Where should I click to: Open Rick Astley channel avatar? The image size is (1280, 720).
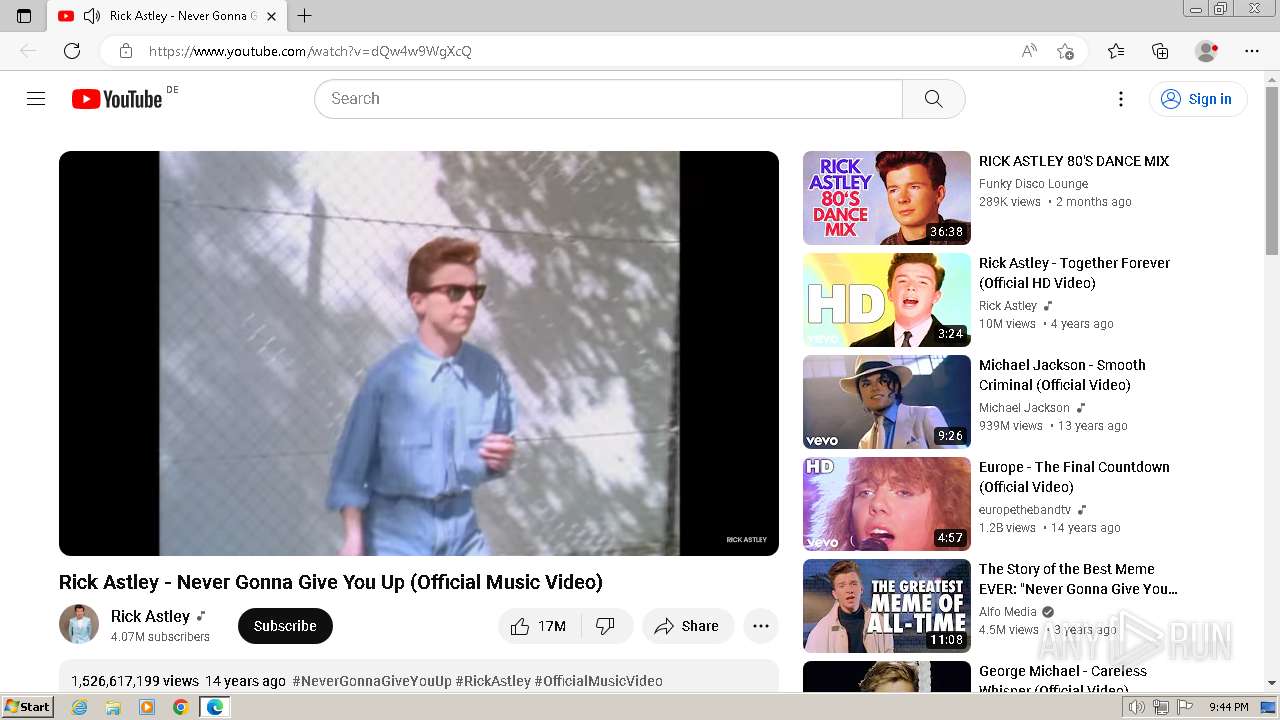[x=79, y=624]
